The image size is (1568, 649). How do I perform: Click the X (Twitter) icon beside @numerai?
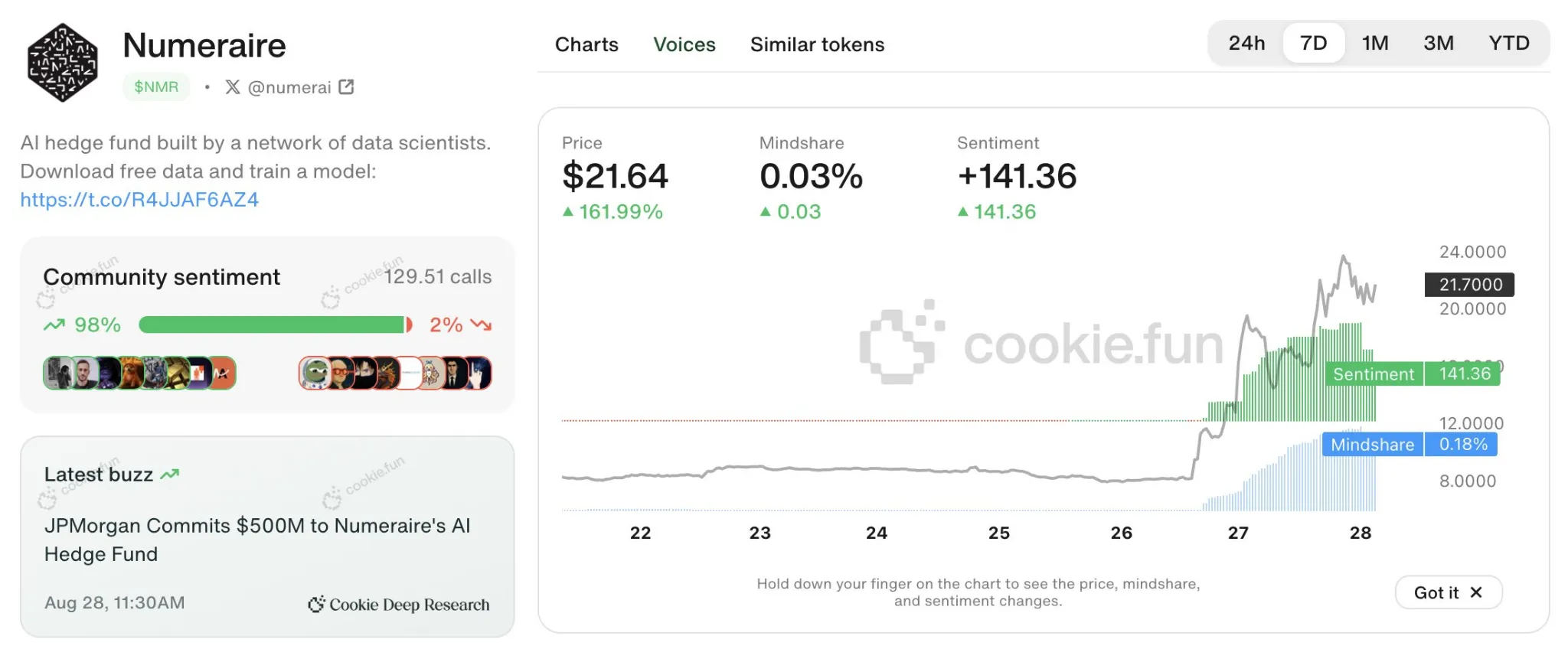[x=233, y=87]
